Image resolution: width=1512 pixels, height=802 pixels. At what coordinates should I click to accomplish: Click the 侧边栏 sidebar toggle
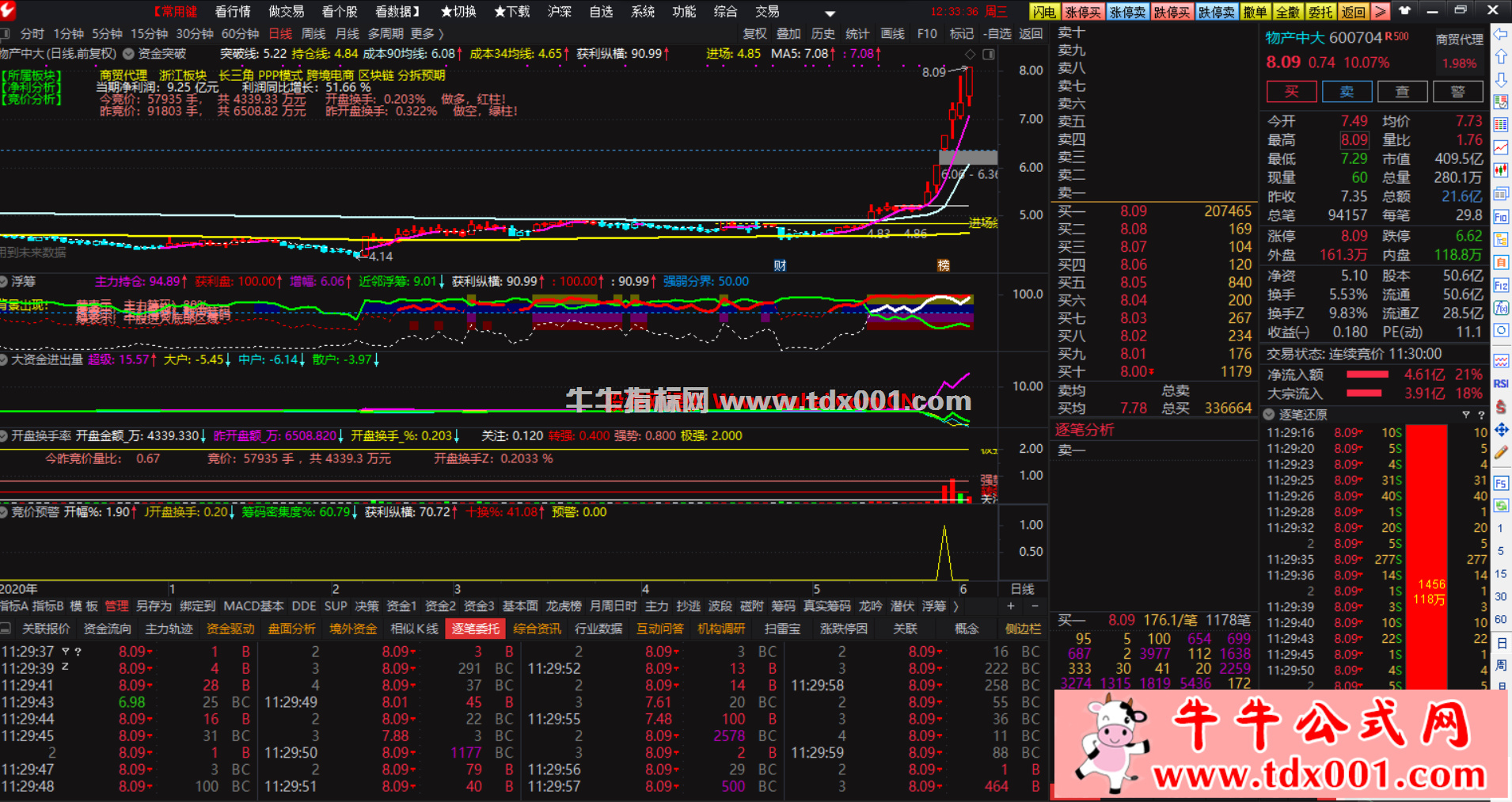[x=1024, y=629]
